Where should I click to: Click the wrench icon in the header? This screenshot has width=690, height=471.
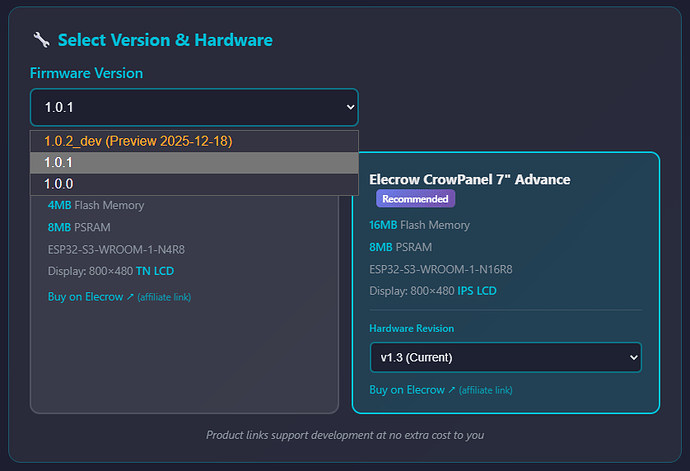[x=41, y=40]
